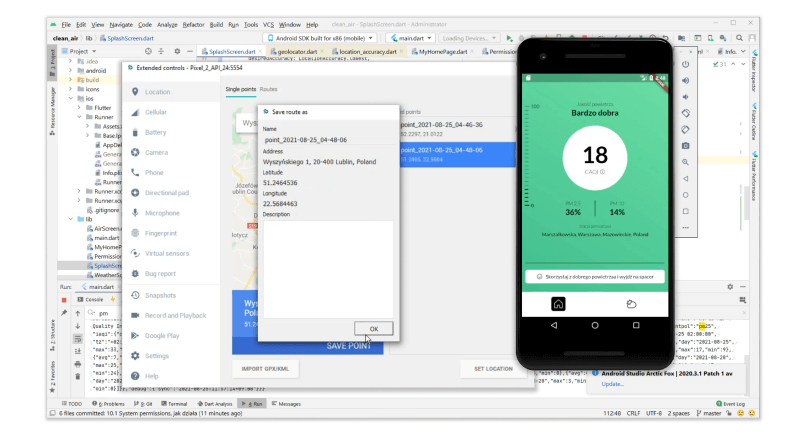
Task: Switch to the Routes tab
Action: pyautogui.click(x=268, y=89)
